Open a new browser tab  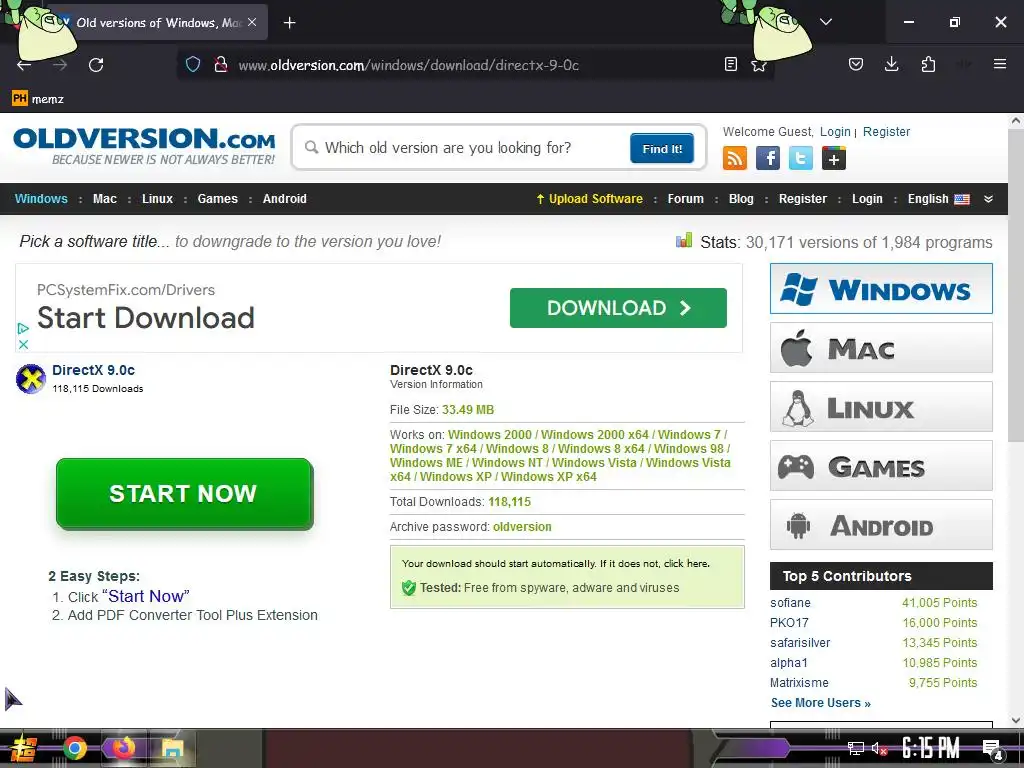(290, 23)
